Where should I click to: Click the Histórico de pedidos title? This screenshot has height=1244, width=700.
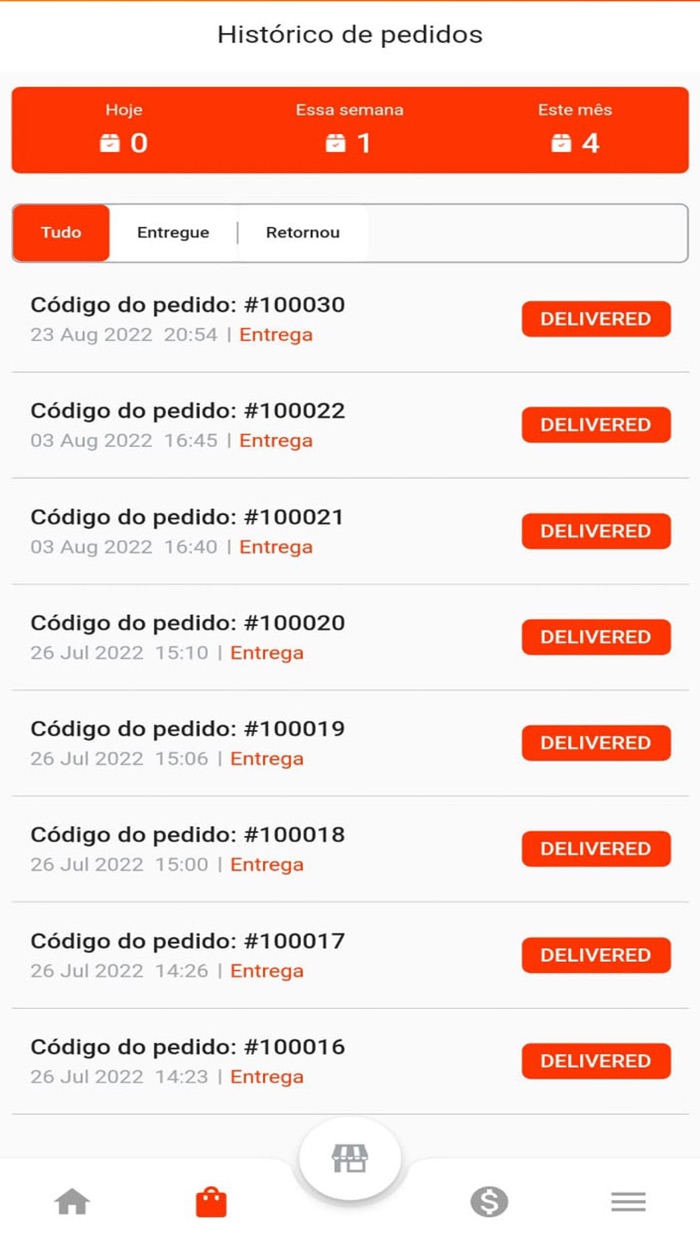click(x=350, y=35)
